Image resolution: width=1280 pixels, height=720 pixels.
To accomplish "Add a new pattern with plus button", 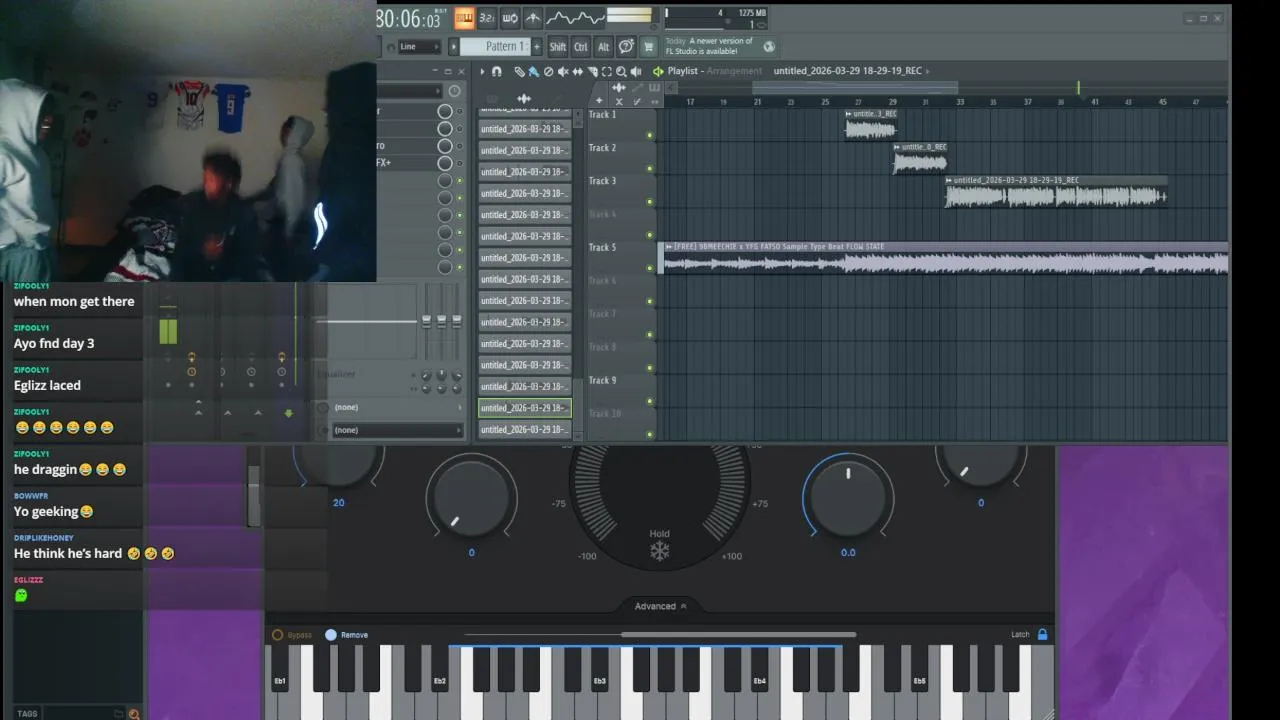I will coord(536,46).
